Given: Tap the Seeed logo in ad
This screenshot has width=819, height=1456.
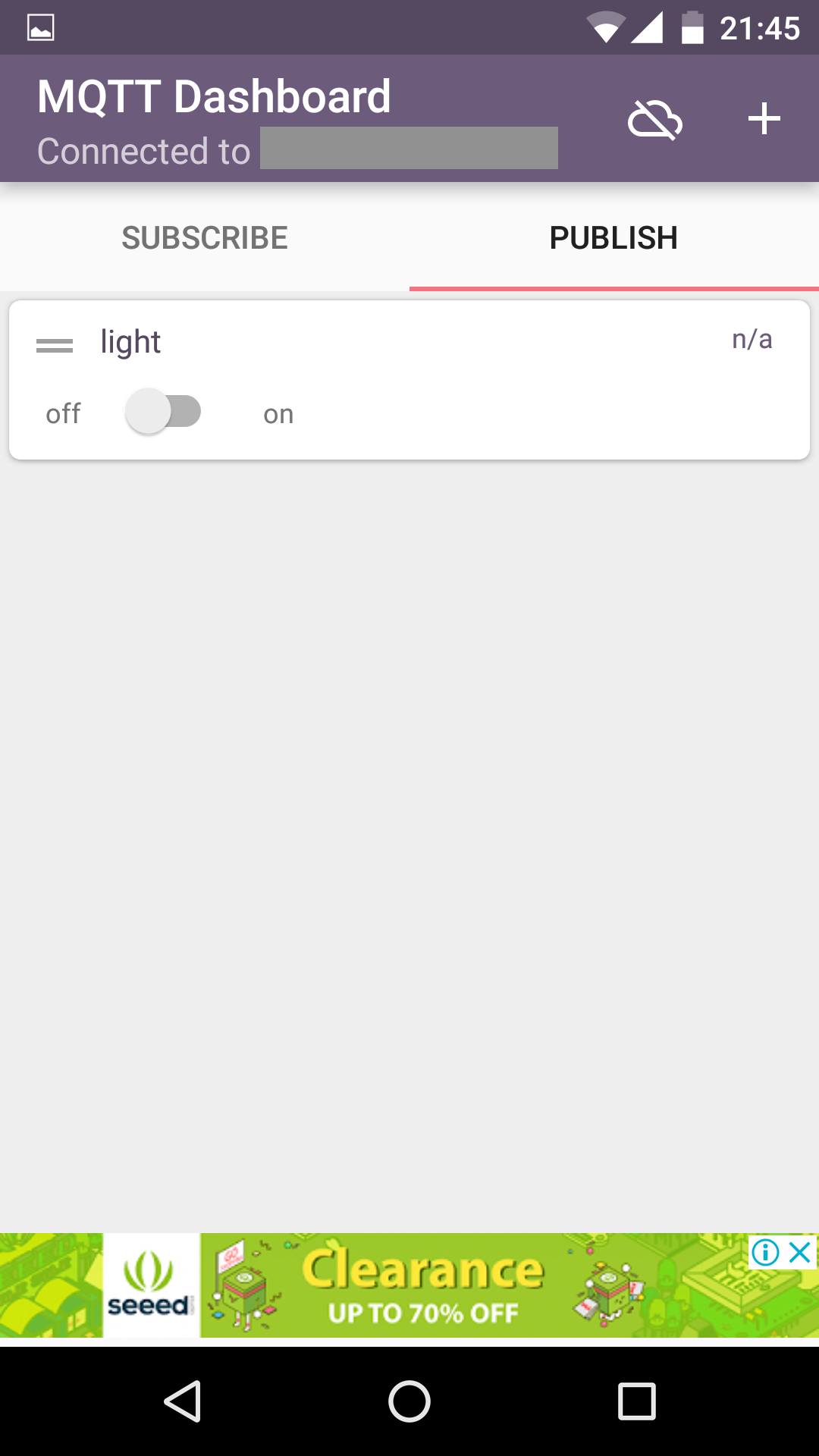Looking at the screenshot, I should click(x=150, y=1286).
